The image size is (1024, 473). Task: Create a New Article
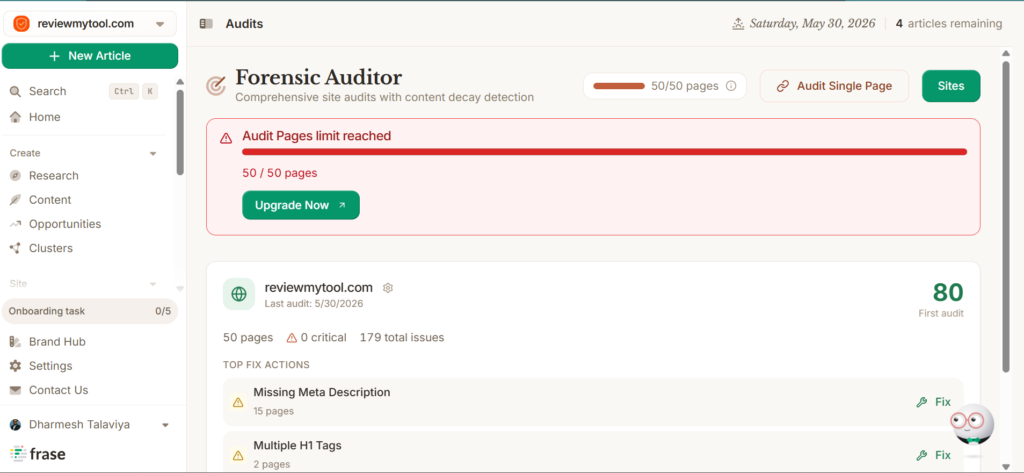click(x=90, y=56)
